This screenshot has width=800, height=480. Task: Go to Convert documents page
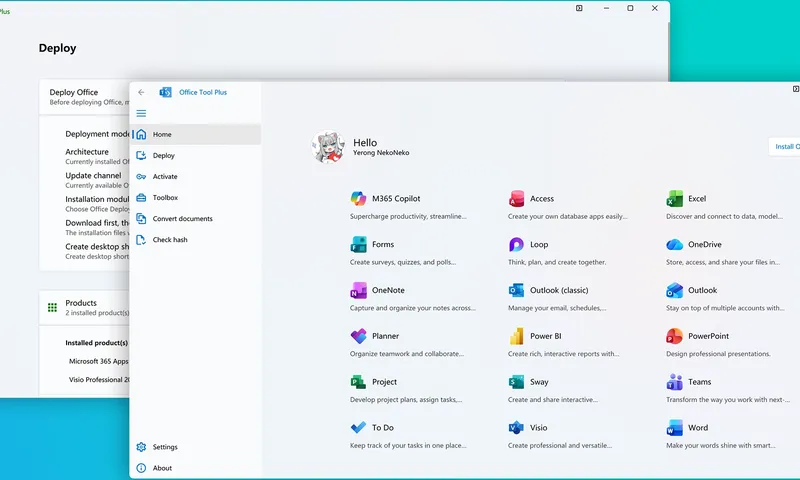pos(196,218)
